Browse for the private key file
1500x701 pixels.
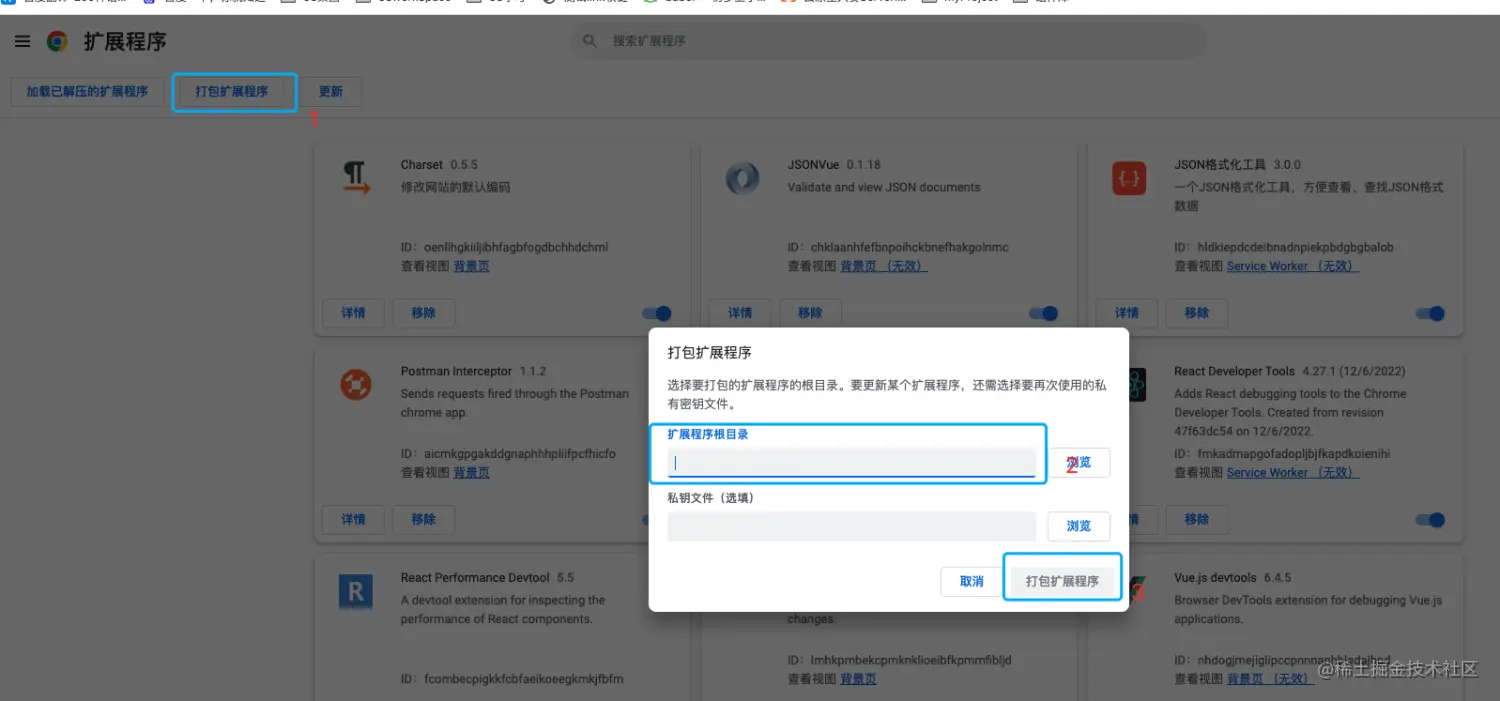coord(1079,526)
